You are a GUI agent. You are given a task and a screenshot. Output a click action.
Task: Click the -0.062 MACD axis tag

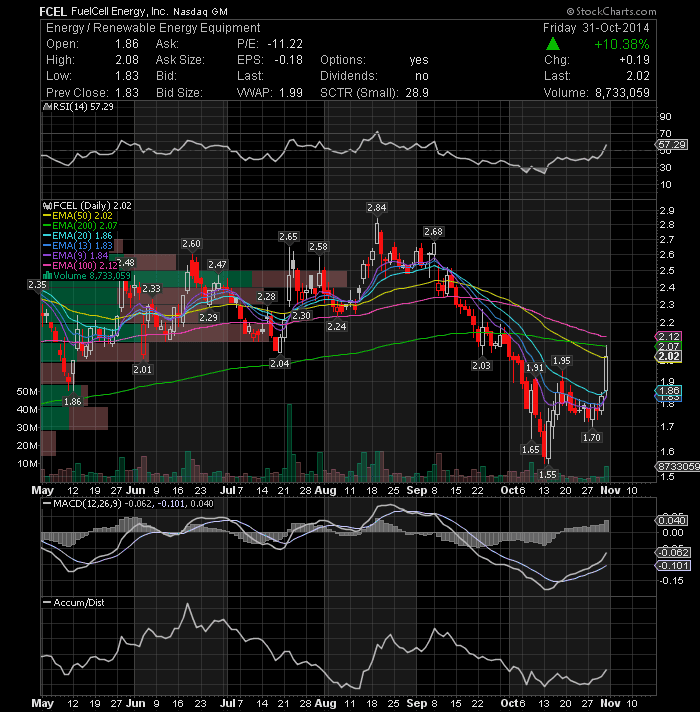673,553
